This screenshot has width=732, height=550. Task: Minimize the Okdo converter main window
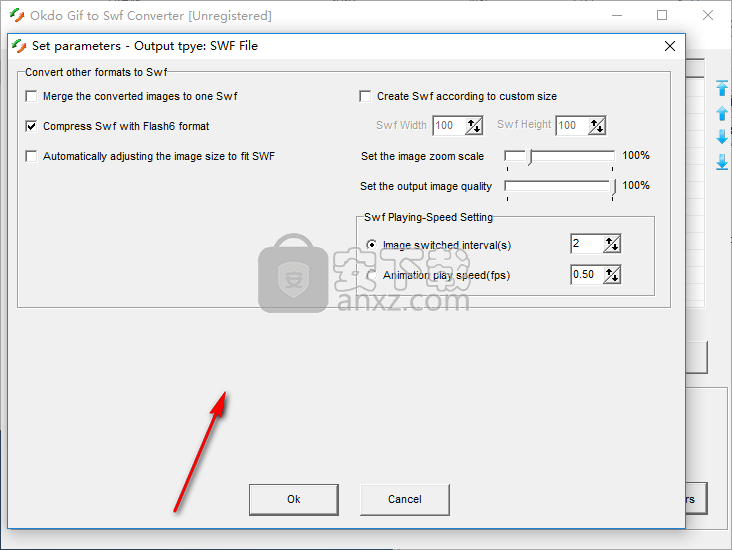coord(617,15)
